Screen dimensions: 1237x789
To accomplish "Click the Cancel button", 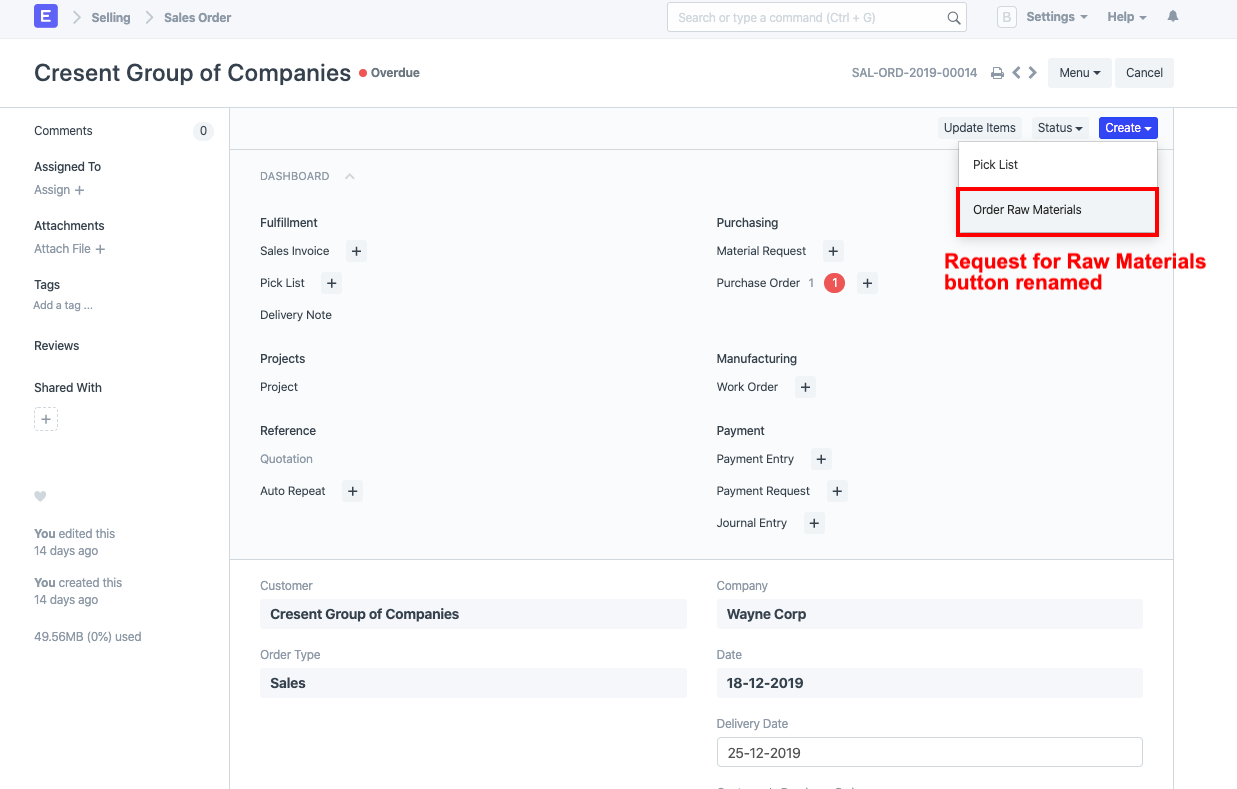I will pyautogui.click(x=1144, y=72).
